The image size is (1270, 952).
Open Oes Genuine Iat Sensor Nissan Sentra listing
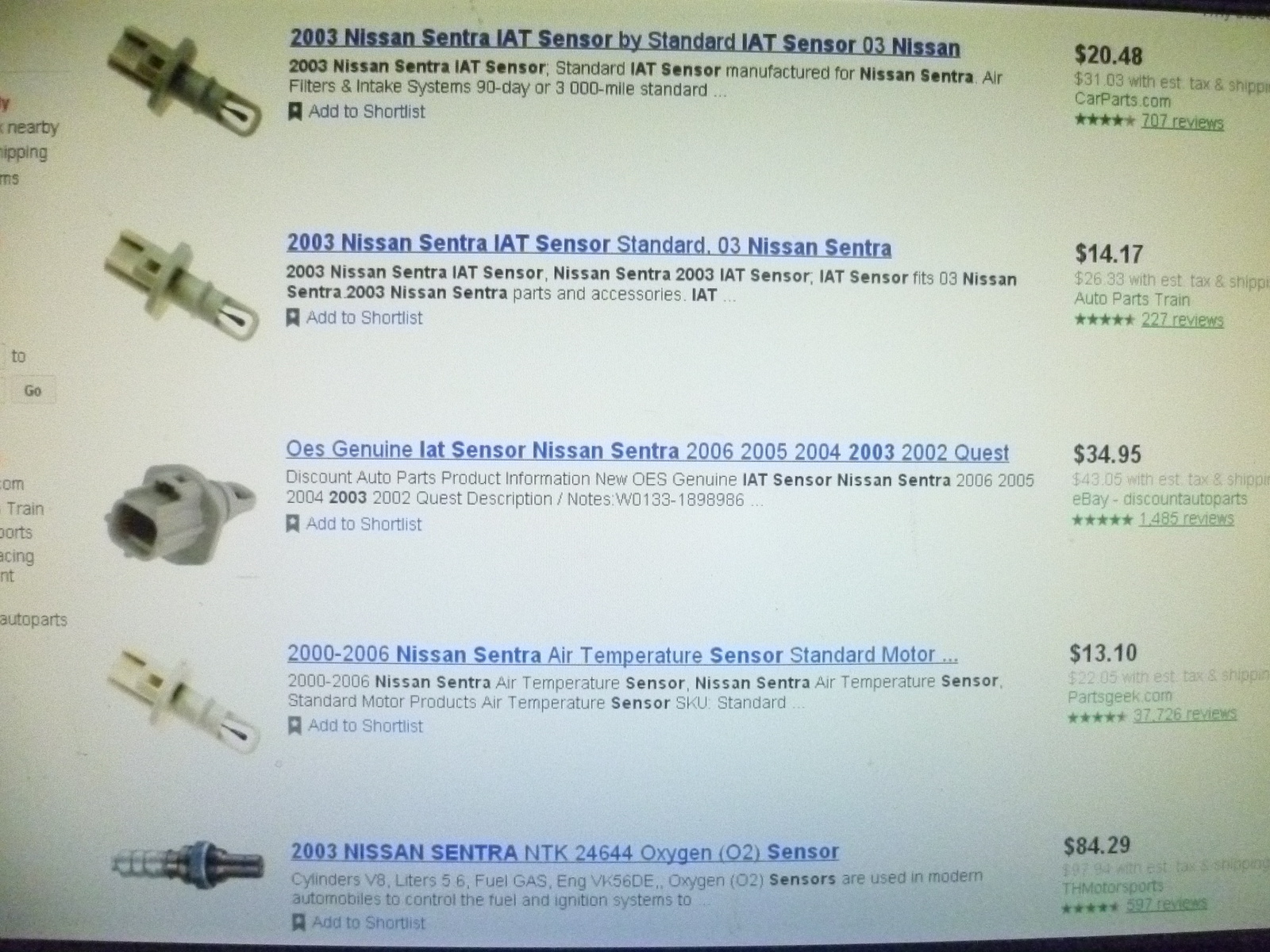647,451
